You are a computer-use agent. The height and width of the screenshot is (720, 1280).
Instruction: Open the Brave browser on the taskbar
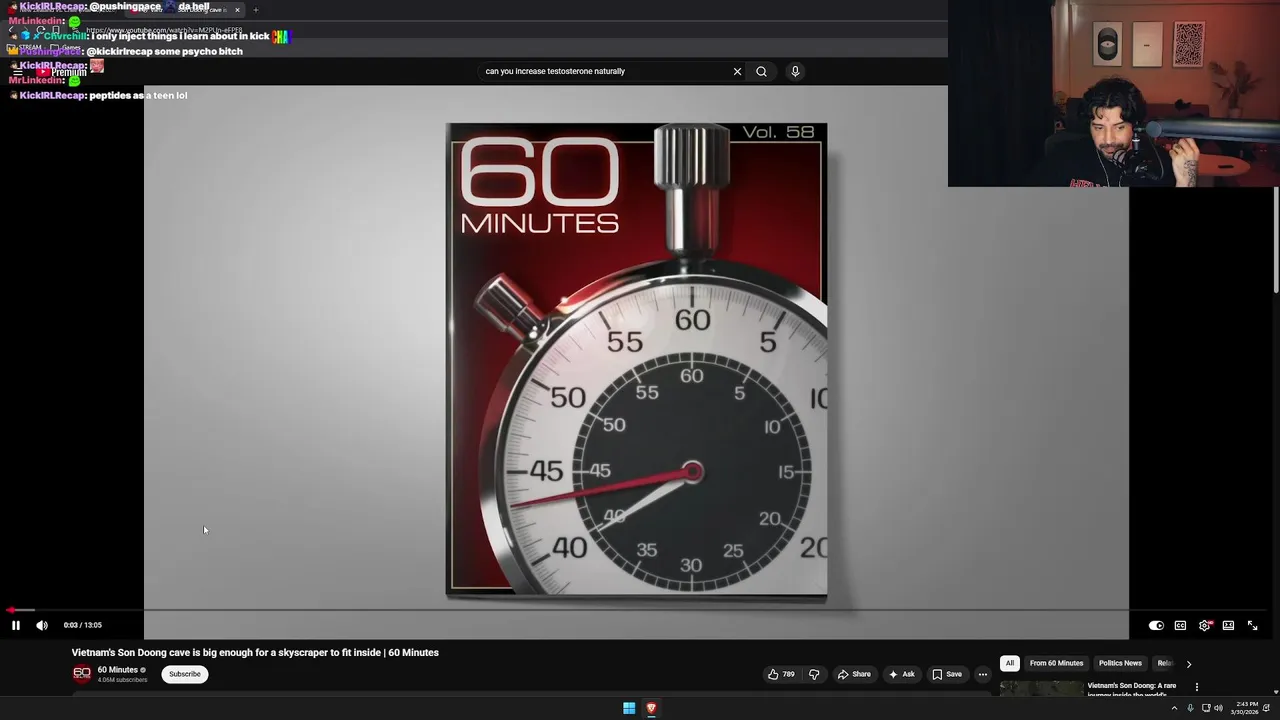651,708
